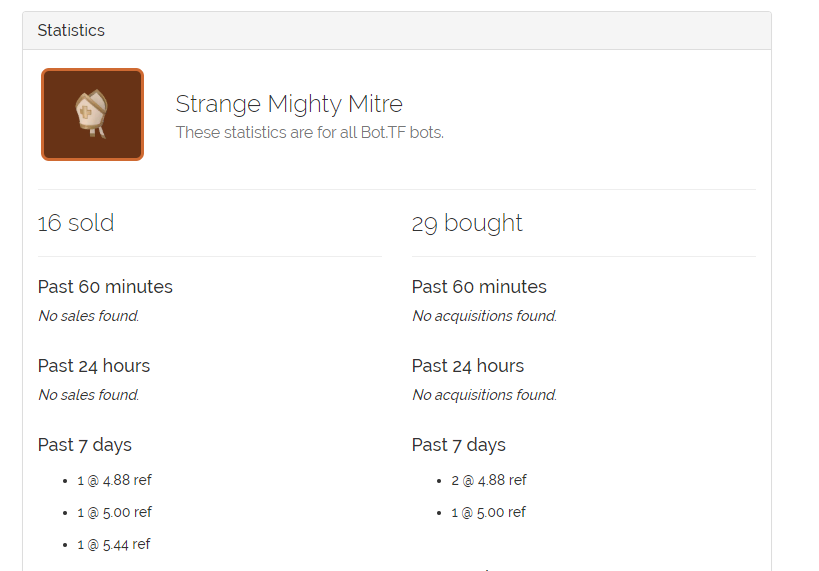Click "No sales found" under Past 60 minutes
This screenshot has width=819, height=571.
pyautogui.click(x=88, y=316)
